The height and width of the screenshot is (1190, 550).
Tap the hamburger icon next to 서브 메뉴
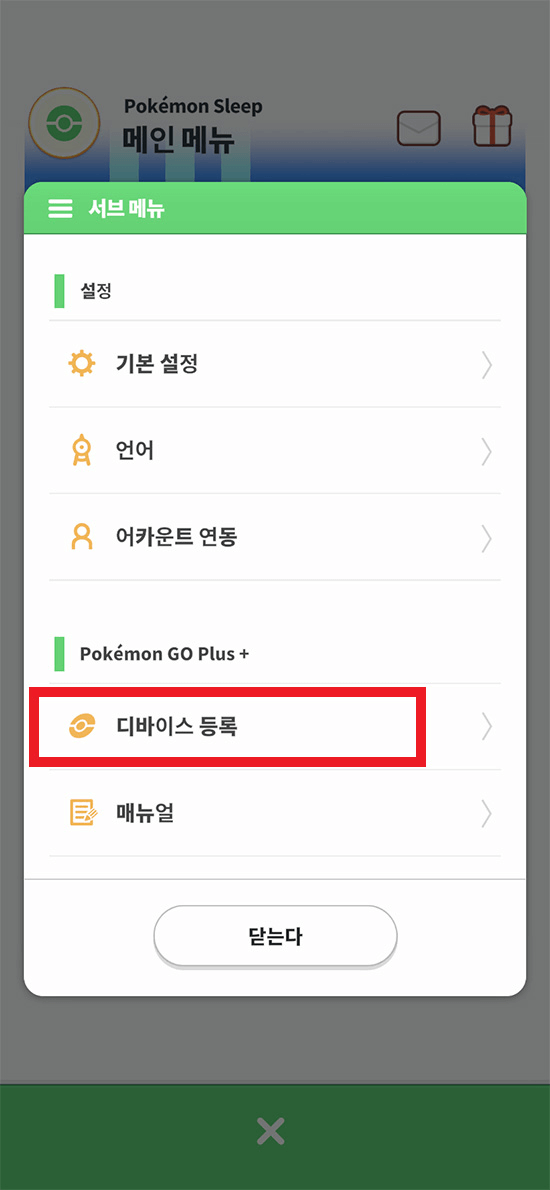(x=60, y=209)
